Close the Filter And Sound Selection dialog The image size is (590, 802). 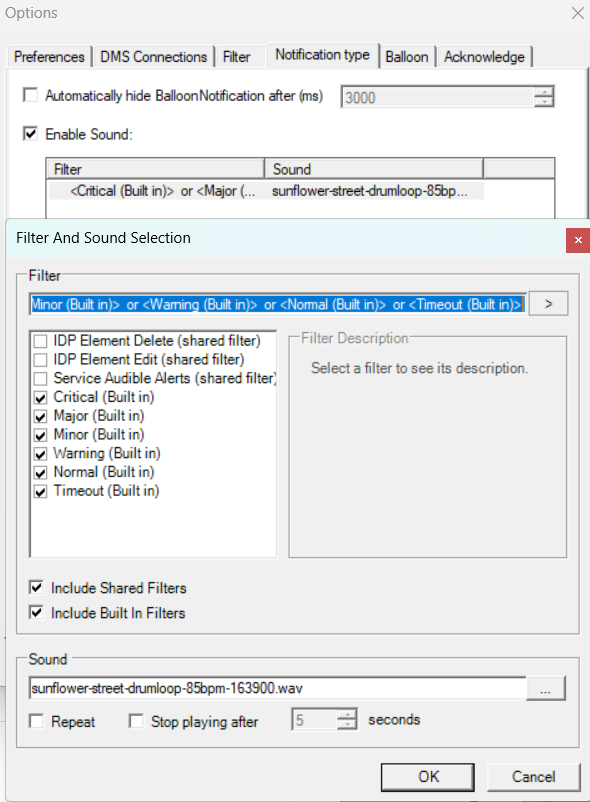pos(578,240)
